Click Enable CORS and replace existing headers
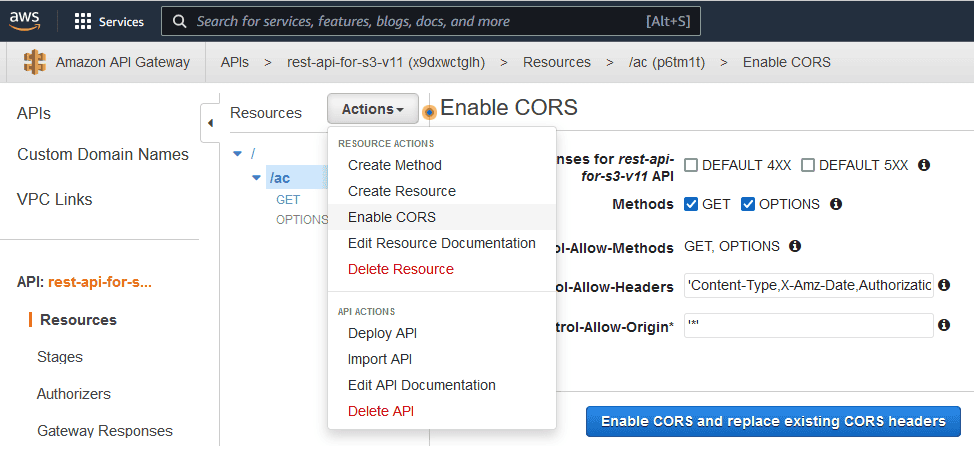This screenshot has height=453, width=974. point(773,421)
